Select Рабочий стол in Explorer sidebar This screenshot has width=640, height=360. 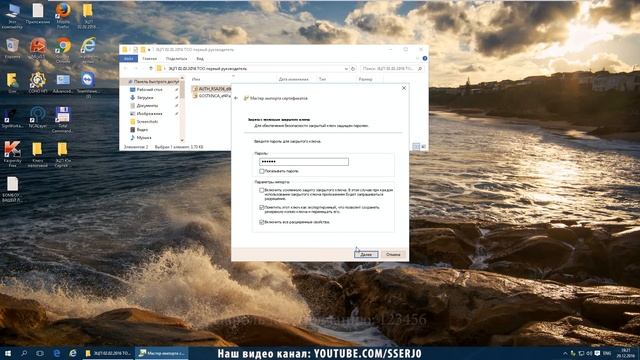click(149, 89)
